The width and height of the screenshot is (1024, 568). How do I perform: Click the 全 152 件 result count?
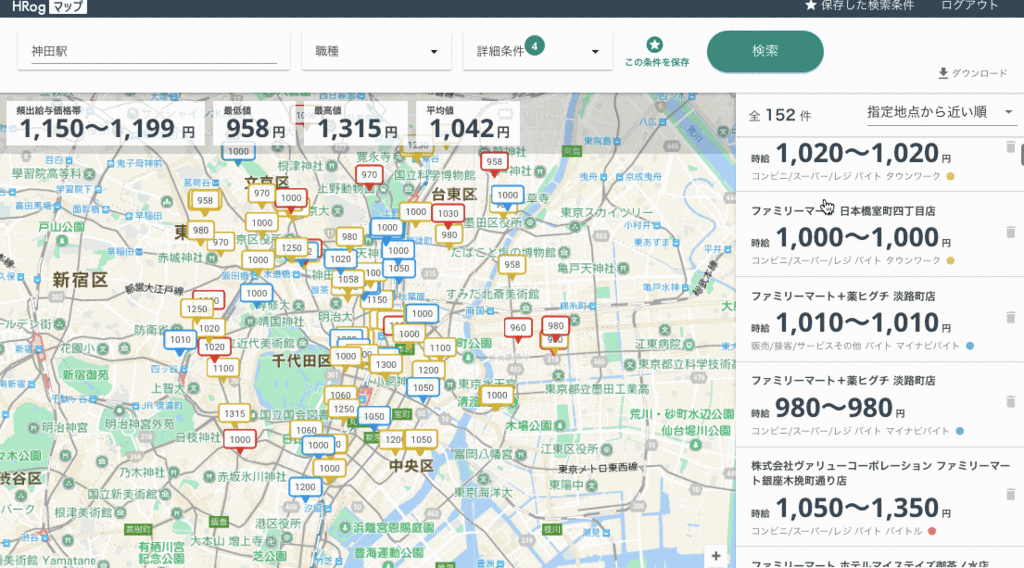click(x=780, y=116)
